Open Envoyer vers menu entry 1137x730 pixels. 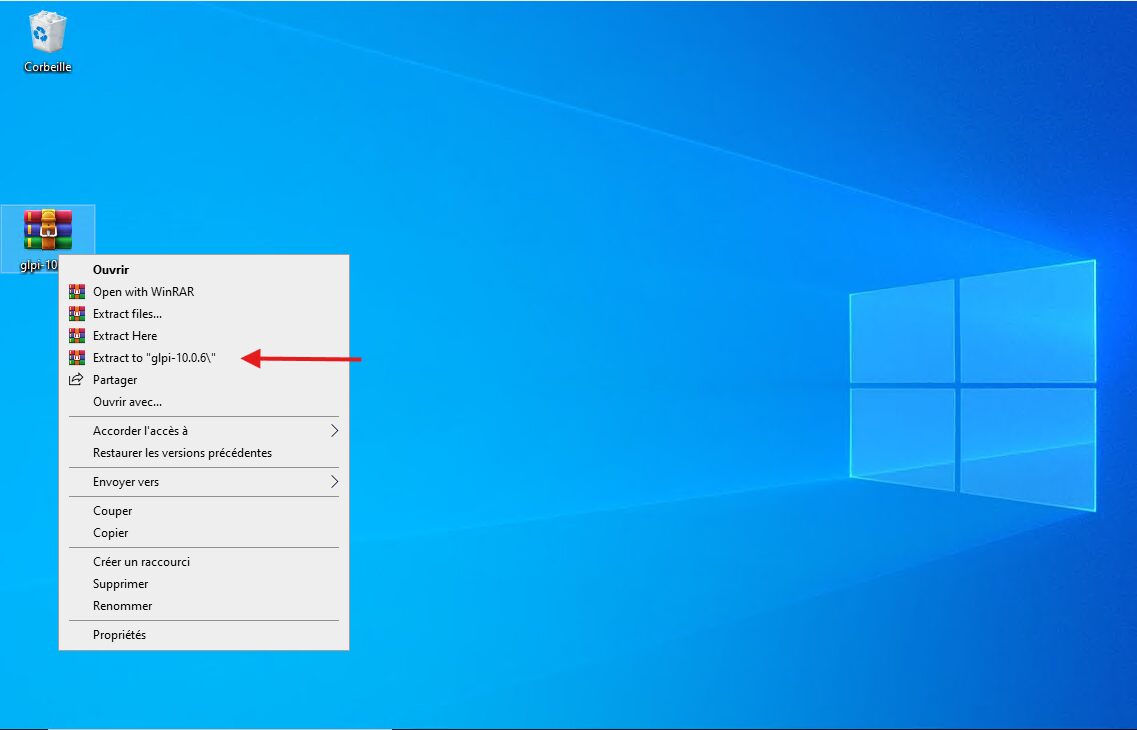(204, 481)
